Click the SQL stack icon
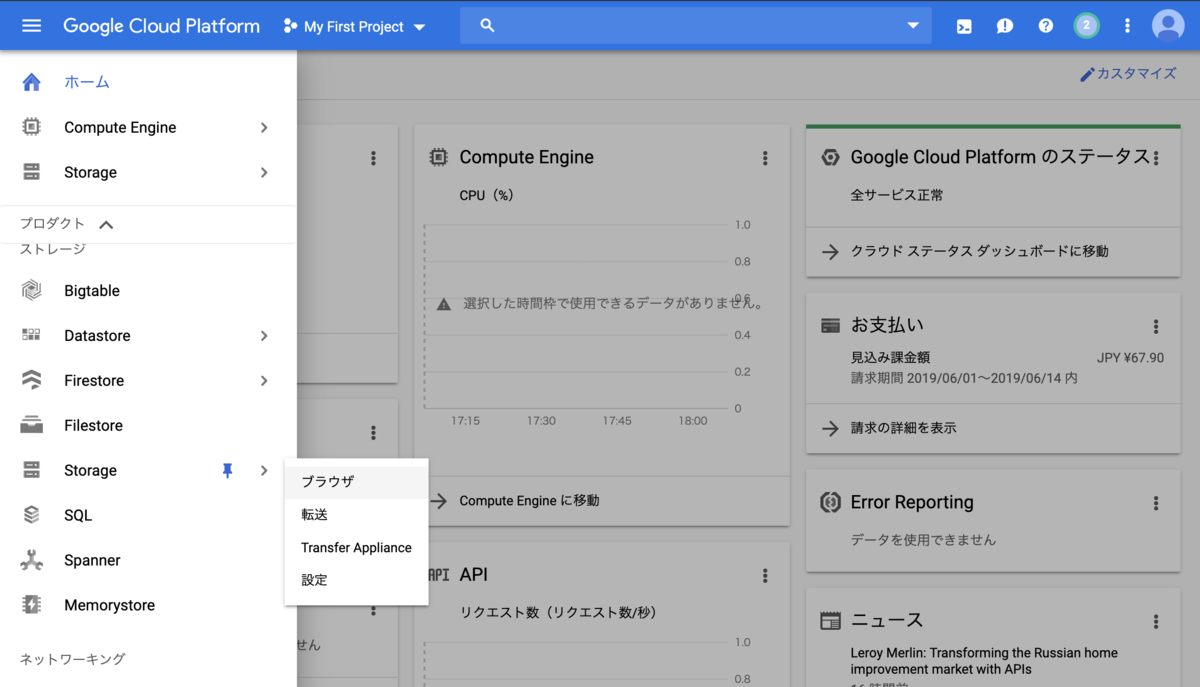This screenshot has height=687, width=1200. coord(31,515)
